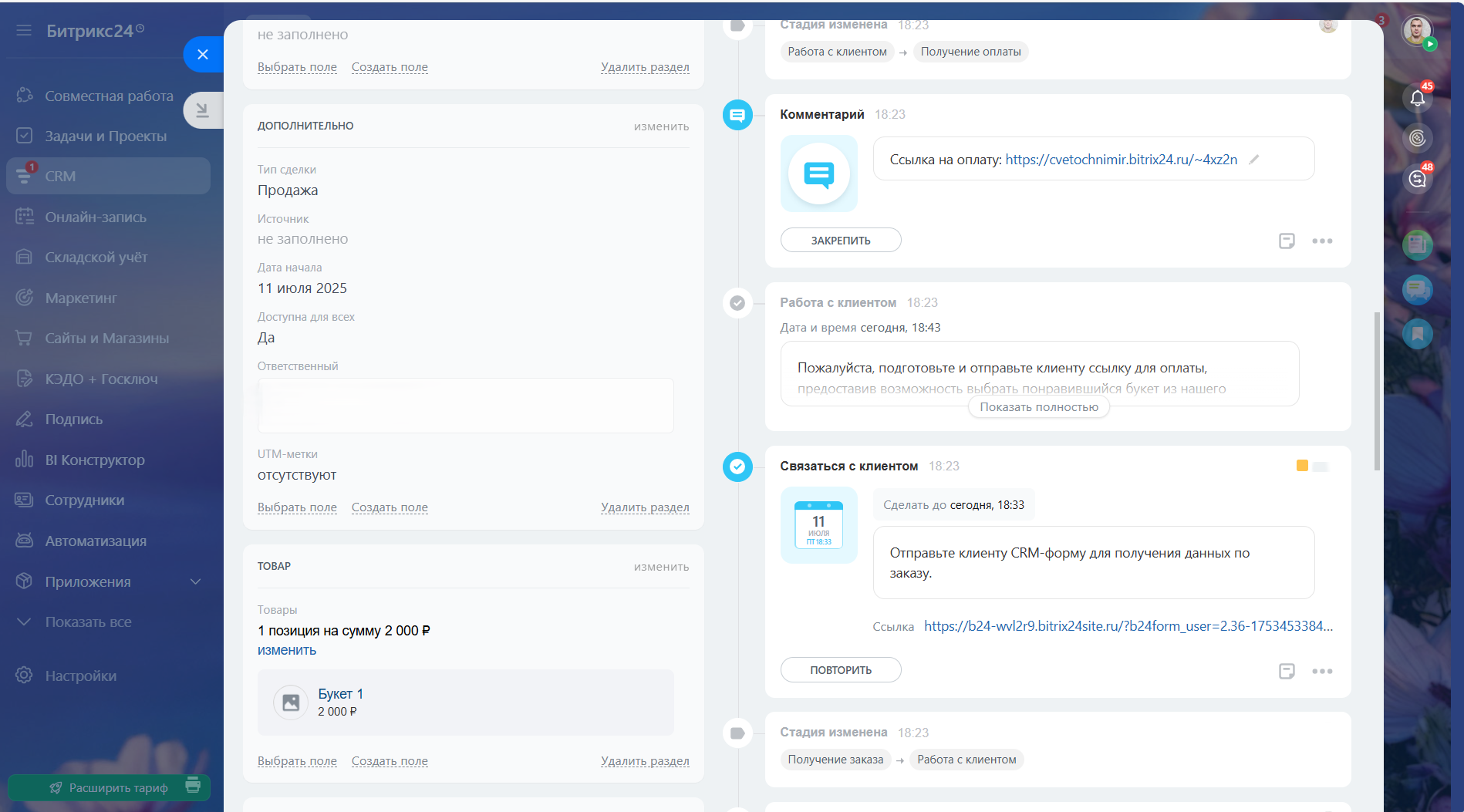1464x812 pixels.
Task: Toggle the Работа с клиентом completion checkmark
Action: click(x=737, y=303)
